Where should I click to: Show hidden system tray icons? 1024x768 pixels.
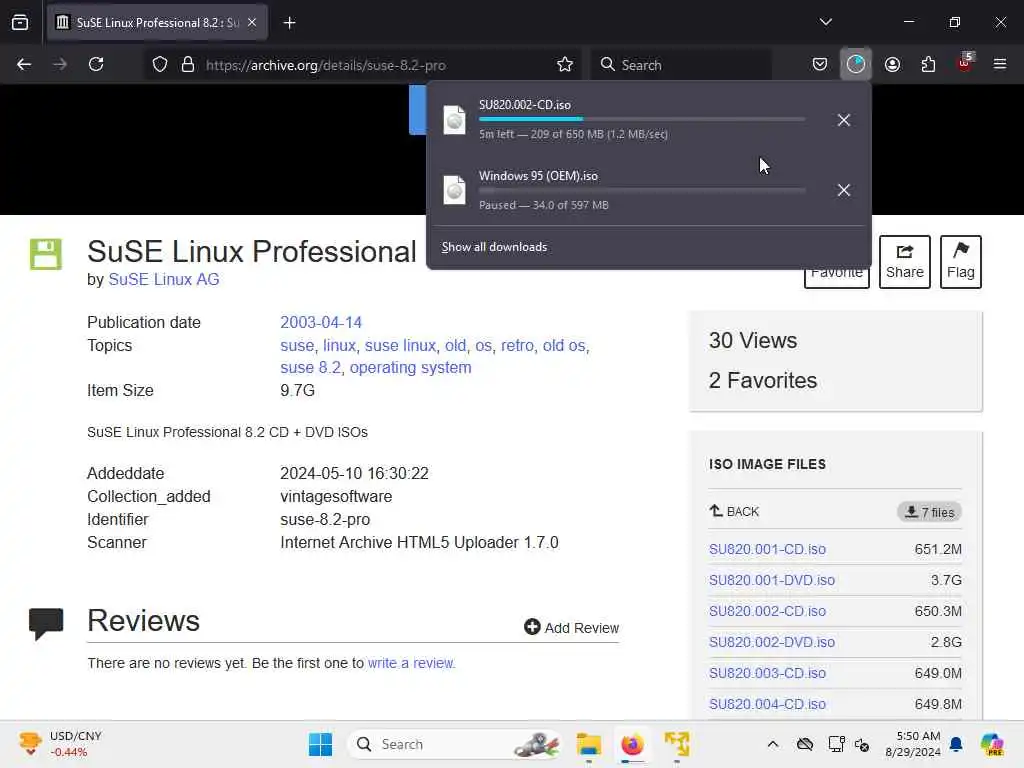coord(773,744)
